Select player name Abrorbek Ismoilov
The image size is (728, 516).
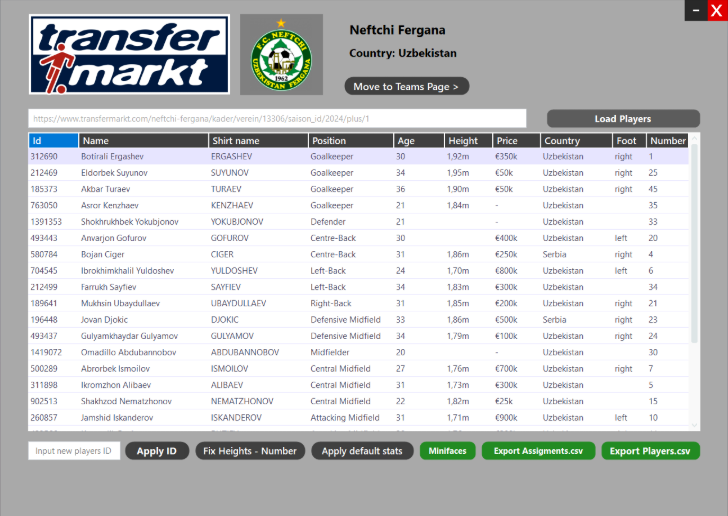tap(116, 369)
